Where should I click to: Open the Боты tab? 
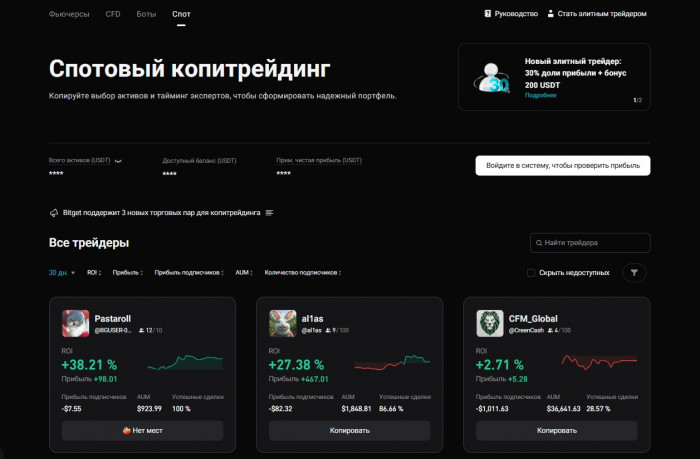tap(146, 14)
